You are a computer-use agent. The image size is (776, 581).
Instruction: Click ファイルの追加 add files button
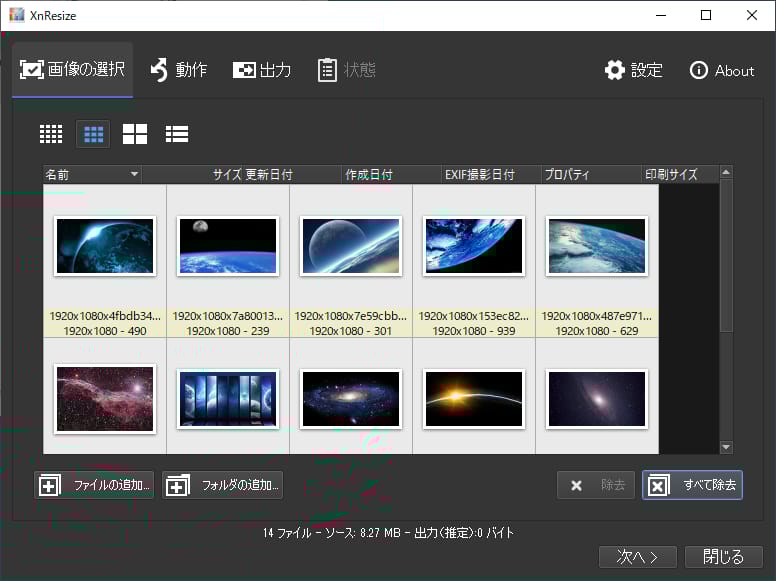pos(94,485)
